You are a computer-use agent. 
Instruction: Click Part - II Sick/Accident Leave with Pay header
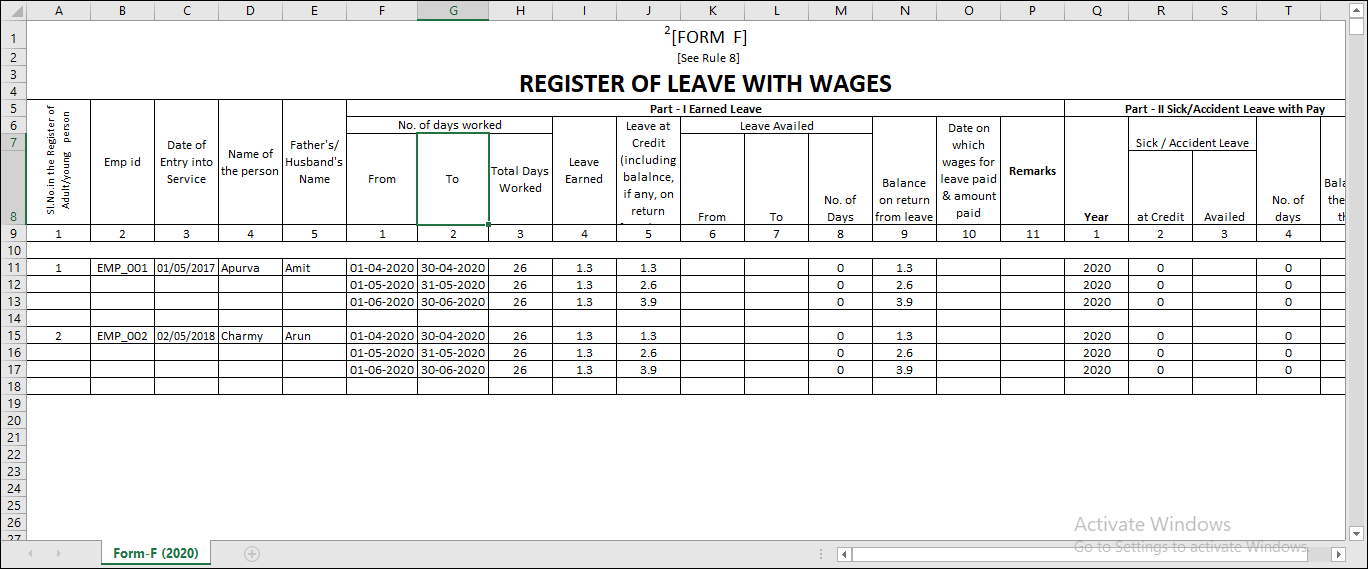1225,108
